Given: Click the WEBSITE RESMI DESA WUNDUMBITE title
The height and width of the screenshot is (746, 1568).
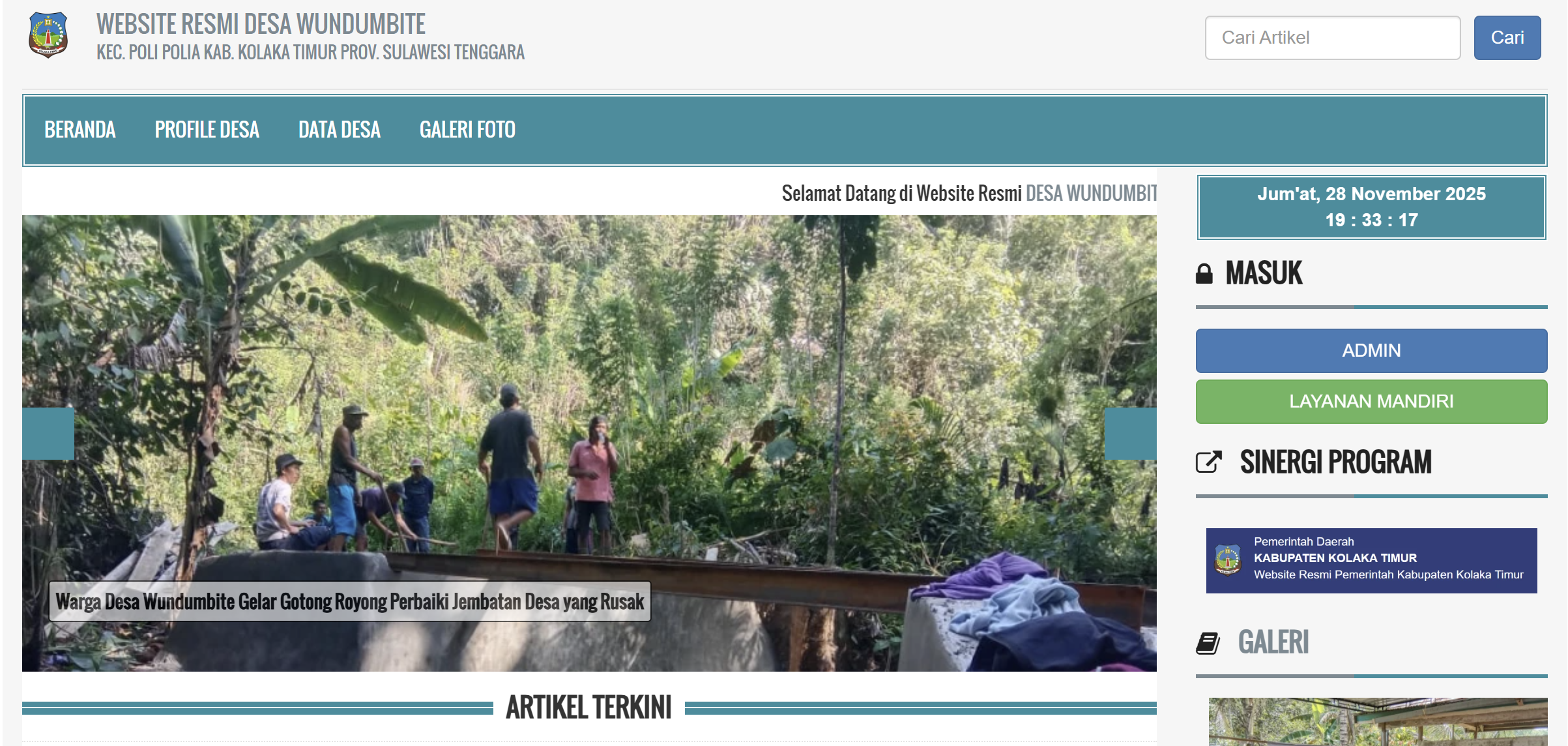Looking at the screenshot, I should pyautogui.click(x=261, y=24).
